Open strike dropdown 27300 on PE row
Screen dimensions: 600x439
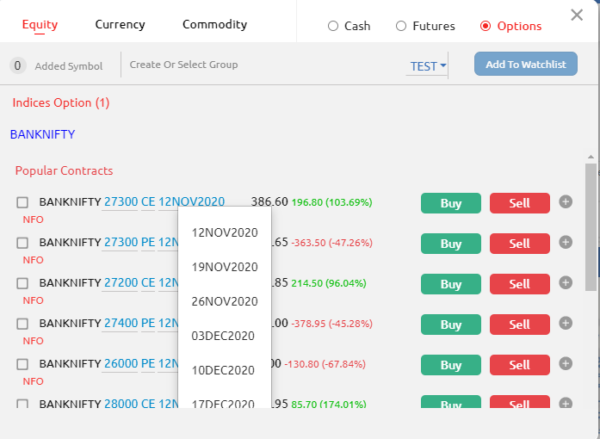(x=121, y=242)
